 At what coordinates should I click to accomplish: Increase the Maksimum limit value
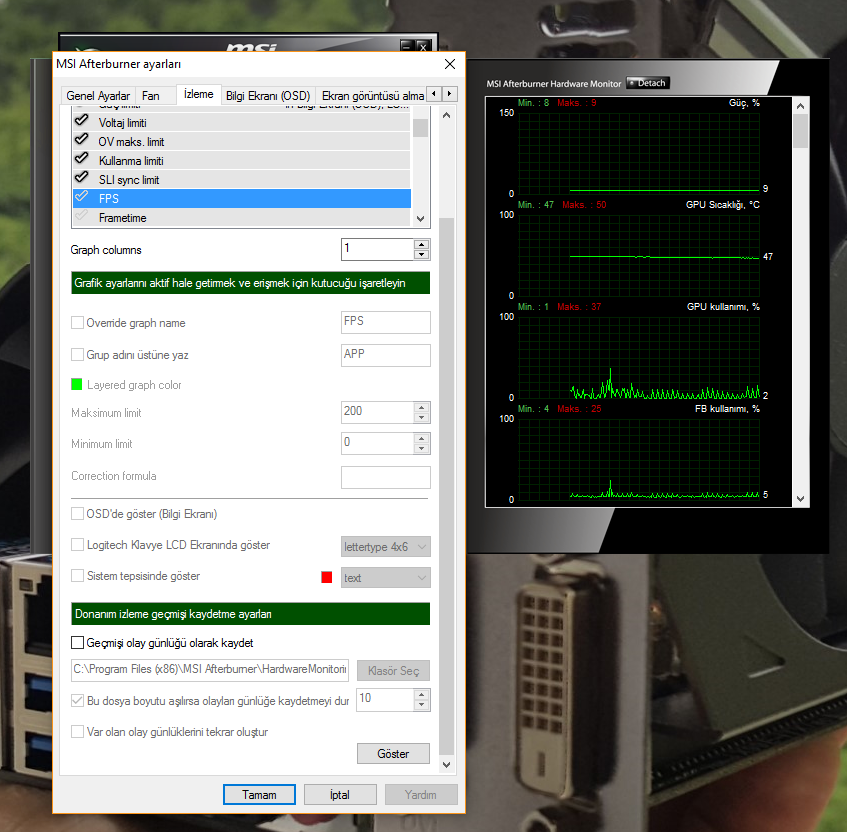[422, 407]
